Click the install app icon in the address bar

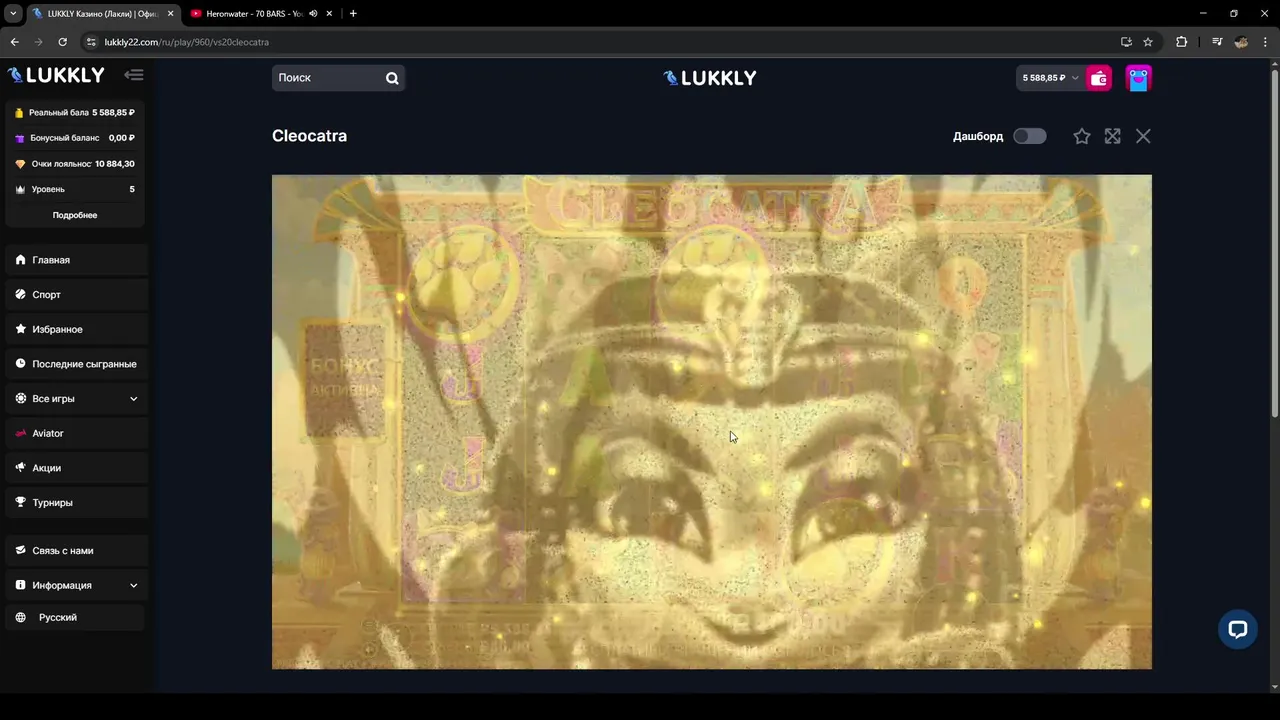[1126, 42]
